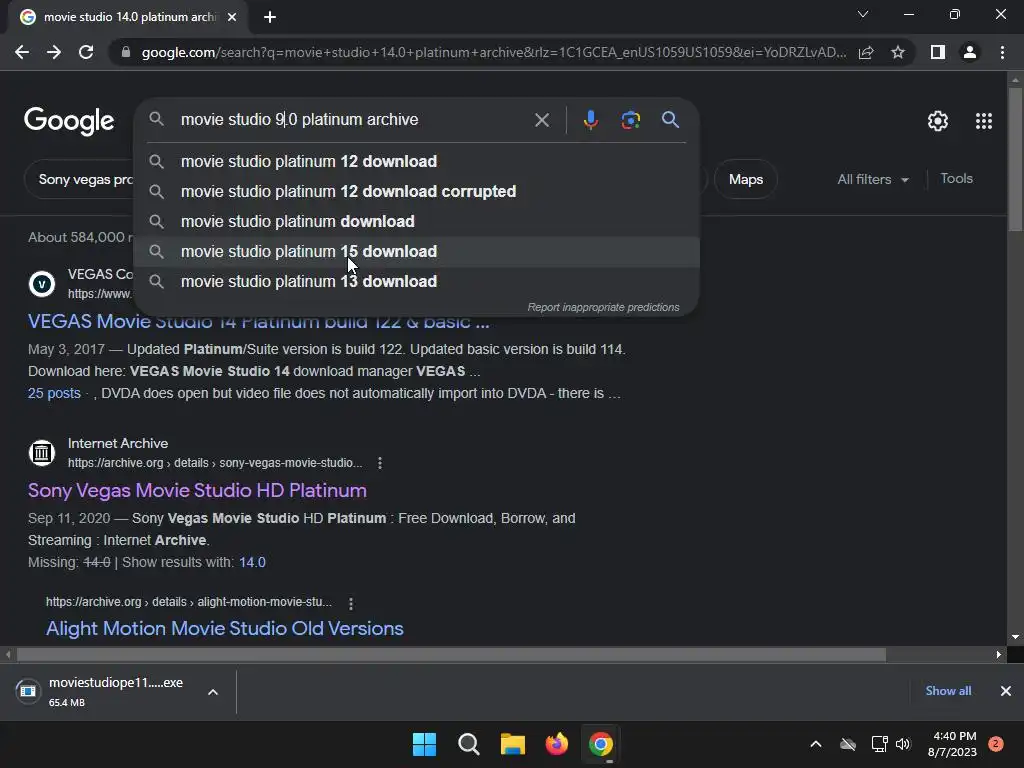Click the Internet Archive favicon
This screenshot has height=768, width=1024.
point(42,453)
